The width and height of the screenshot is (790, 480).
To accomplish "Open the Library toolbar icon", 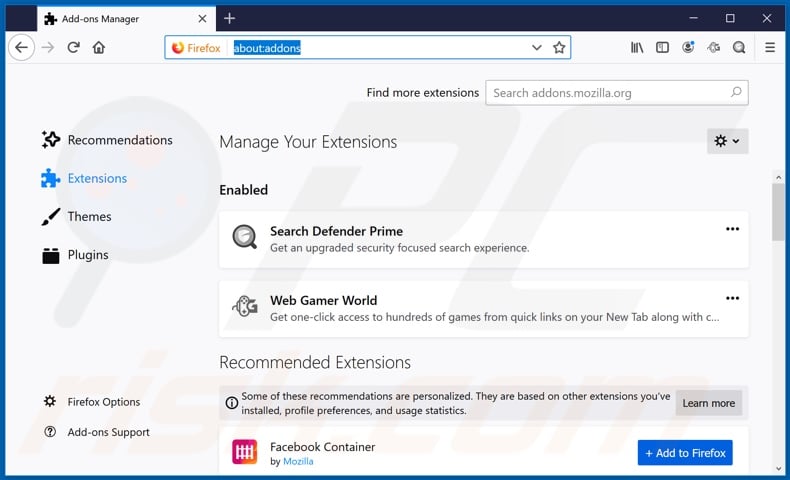I will [637, 47].
